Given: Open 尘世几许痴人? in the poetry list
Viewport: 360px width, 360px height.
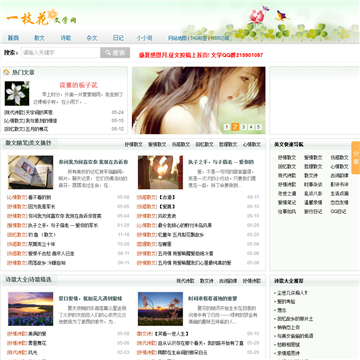Looking at the screenshot, I should pyautogui.click(x=292, y=293).
